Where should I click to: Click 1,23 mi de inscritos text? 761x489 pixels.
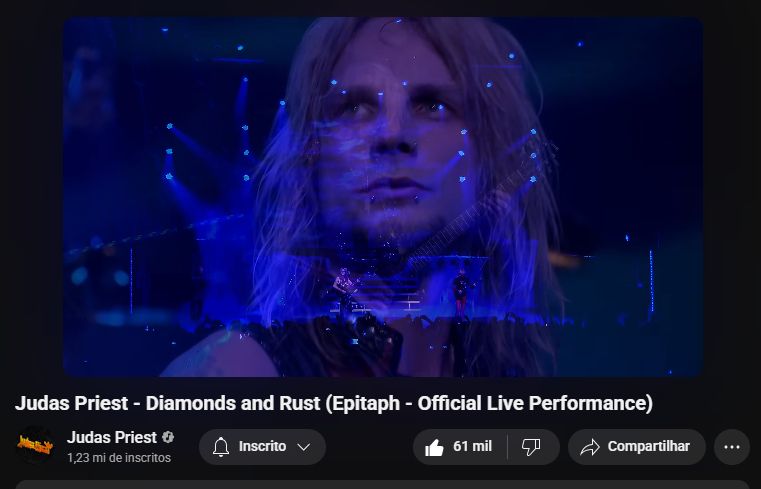pos(119,458)
